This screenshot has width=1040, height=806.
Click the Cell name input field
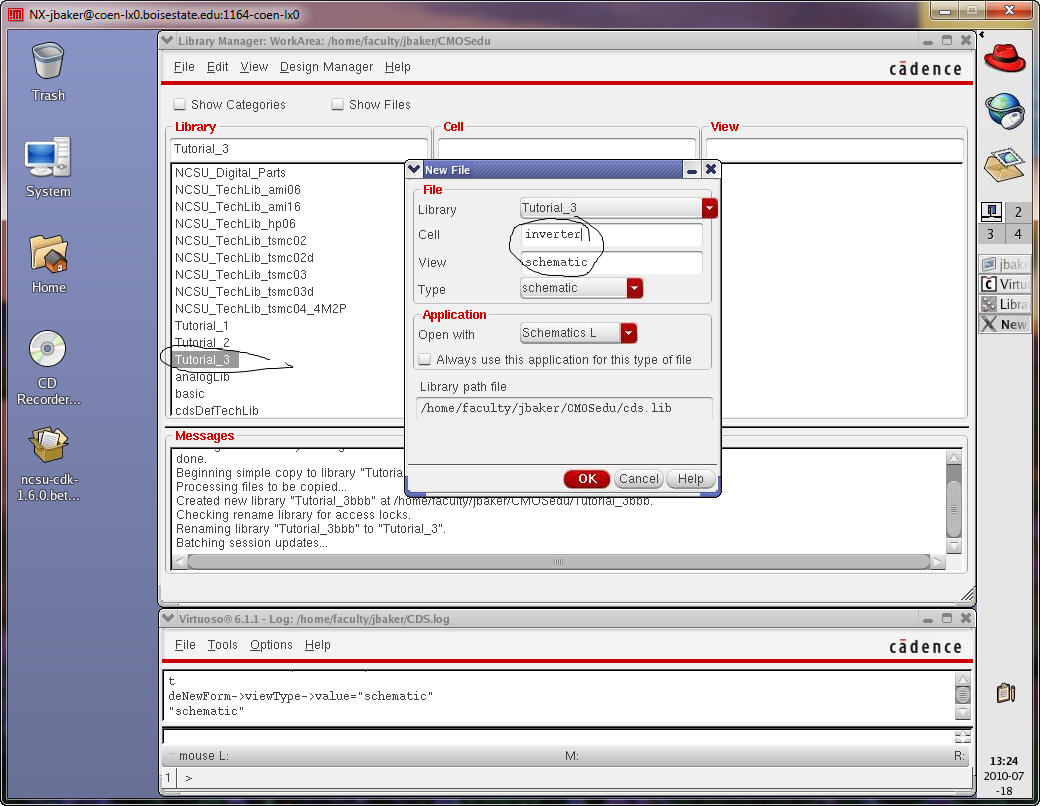[x=612, y=234]
